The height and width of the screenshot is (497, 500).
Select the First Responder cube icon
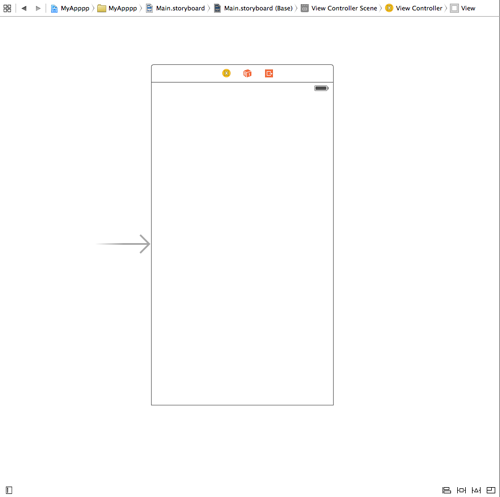pyautogui.click(x=247, y=73)
